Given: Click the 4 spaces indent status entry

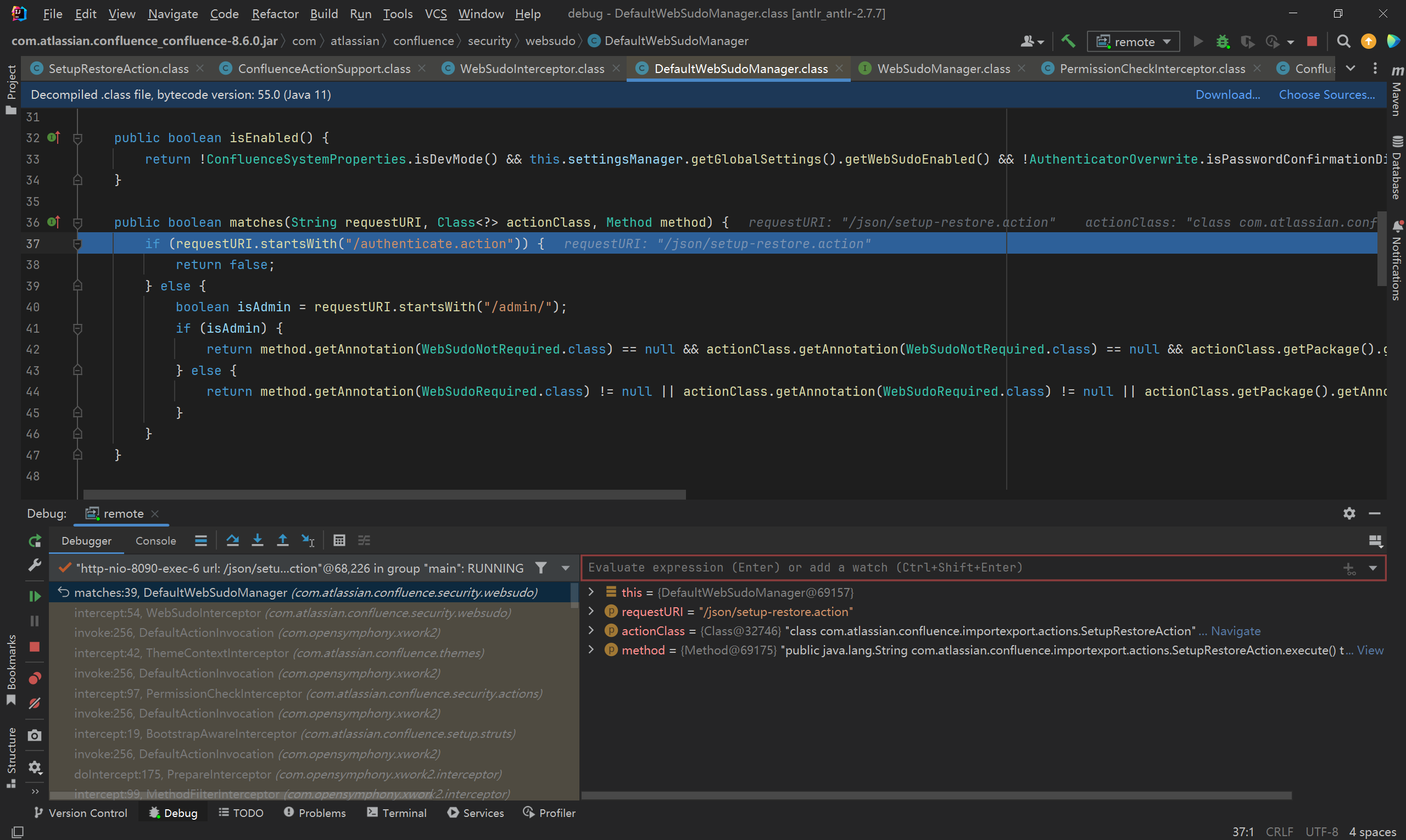Looking at the screenshot, I should click(x=1372, y=832).
